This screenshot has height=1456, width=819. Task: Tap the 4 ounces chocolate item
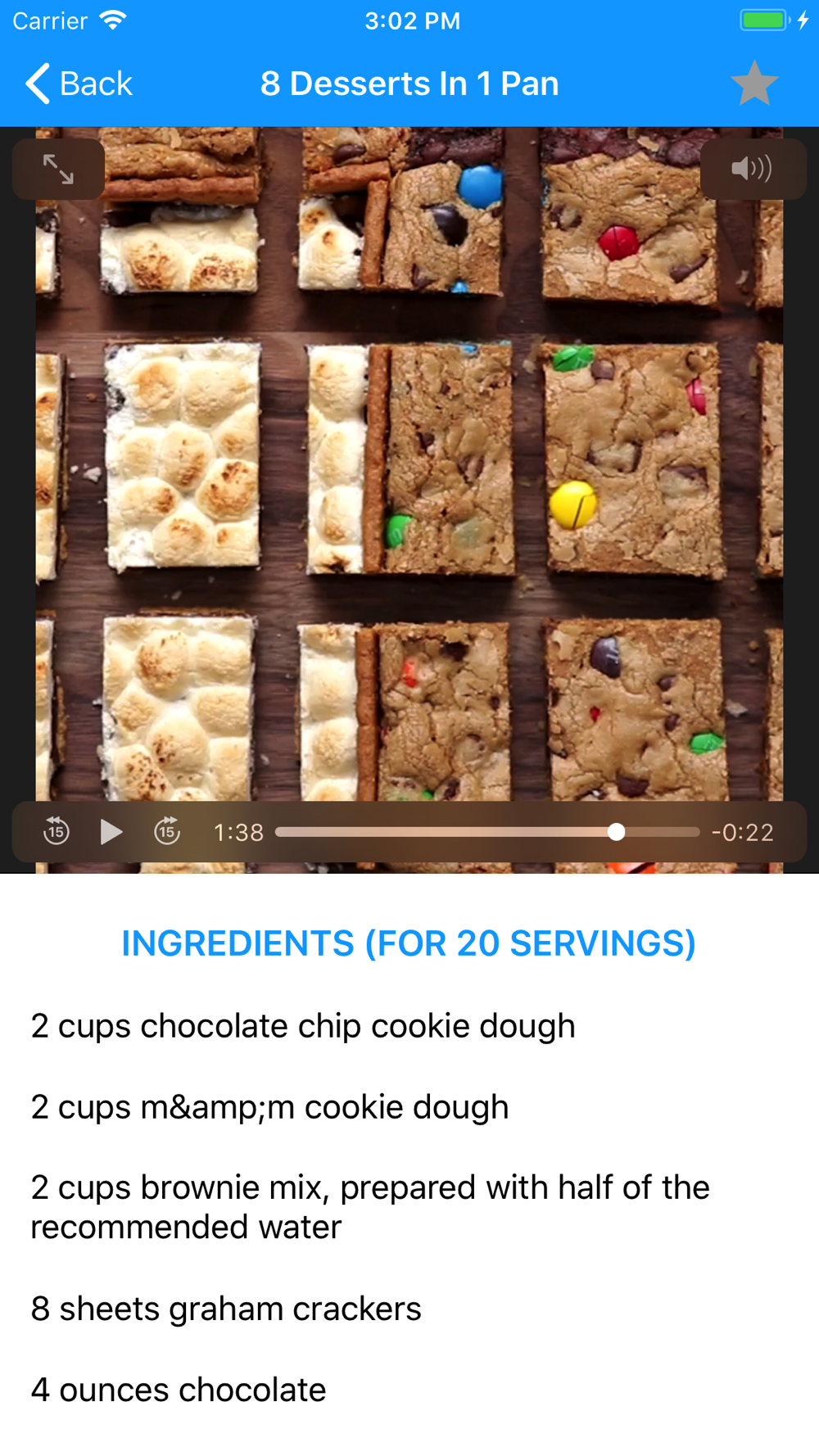[179, 1390]
